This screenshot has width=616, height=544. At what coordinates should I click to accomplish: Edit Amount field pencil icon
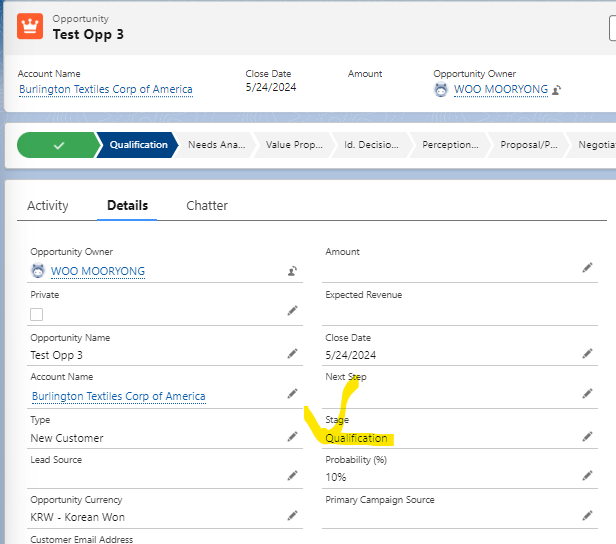pyautogui.click(x=587, y=268)
